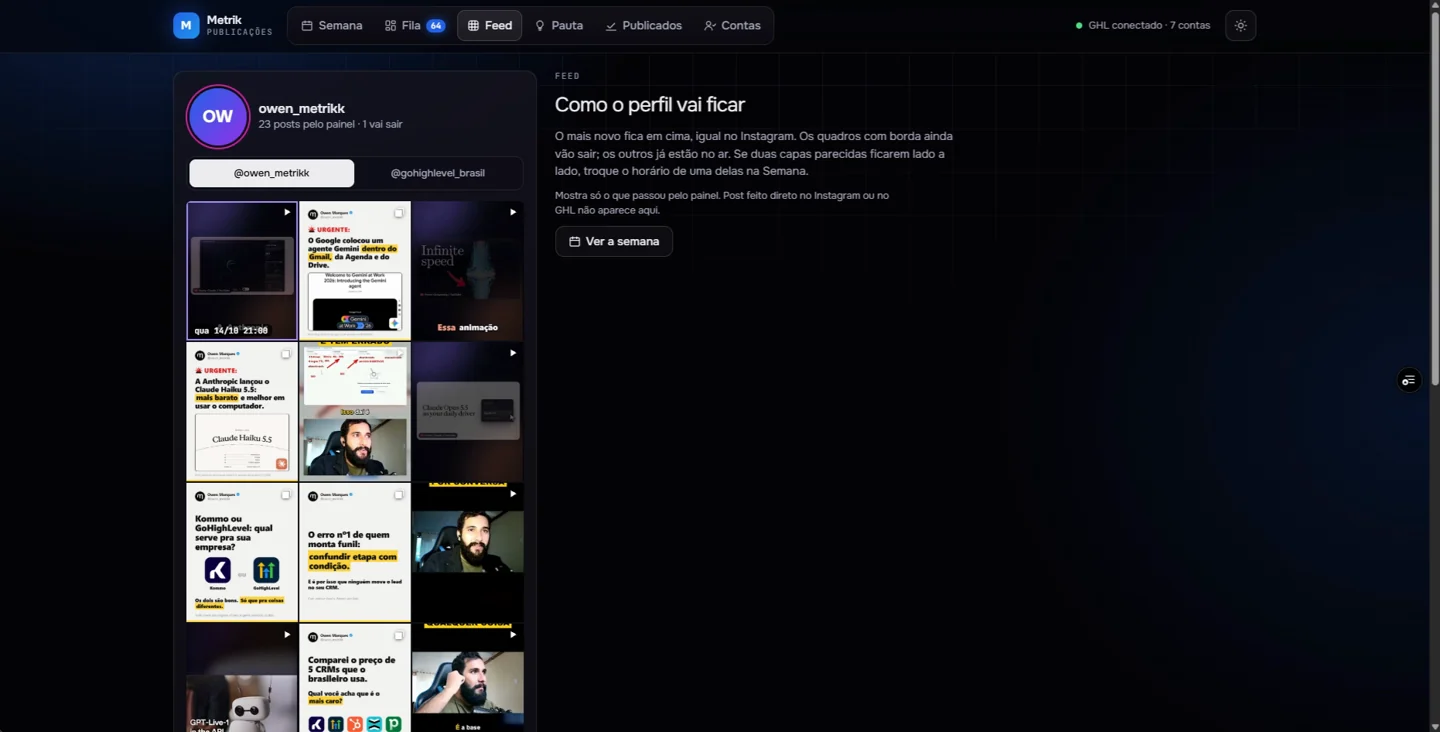Click the green GHL connection status dot
Screen dimensions: 1440x732
[x=1079, y=26]
